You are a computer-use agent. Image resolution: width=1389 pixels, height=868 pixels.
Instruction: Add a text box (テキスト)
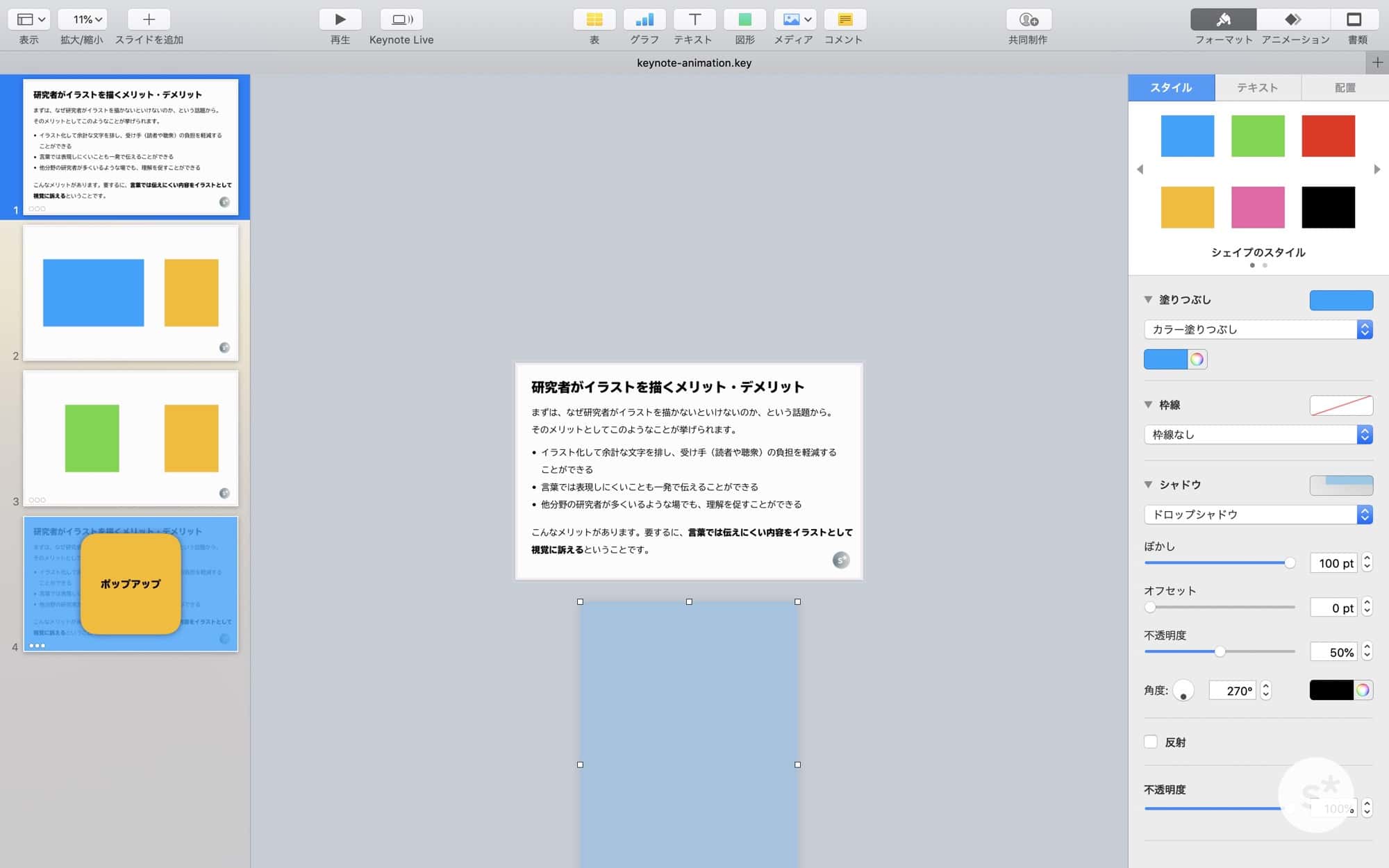(x=694, y=19)
